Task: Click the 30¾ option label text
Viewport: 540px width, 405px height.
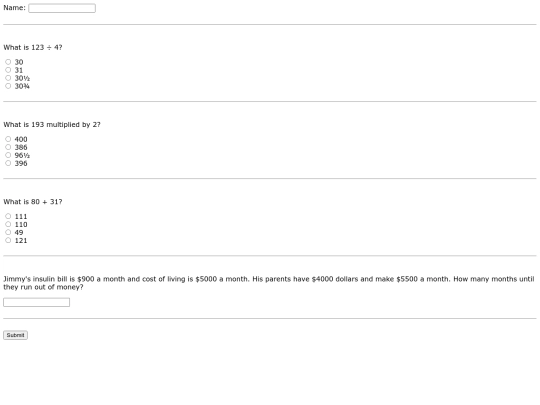Action: coord(22,86)
